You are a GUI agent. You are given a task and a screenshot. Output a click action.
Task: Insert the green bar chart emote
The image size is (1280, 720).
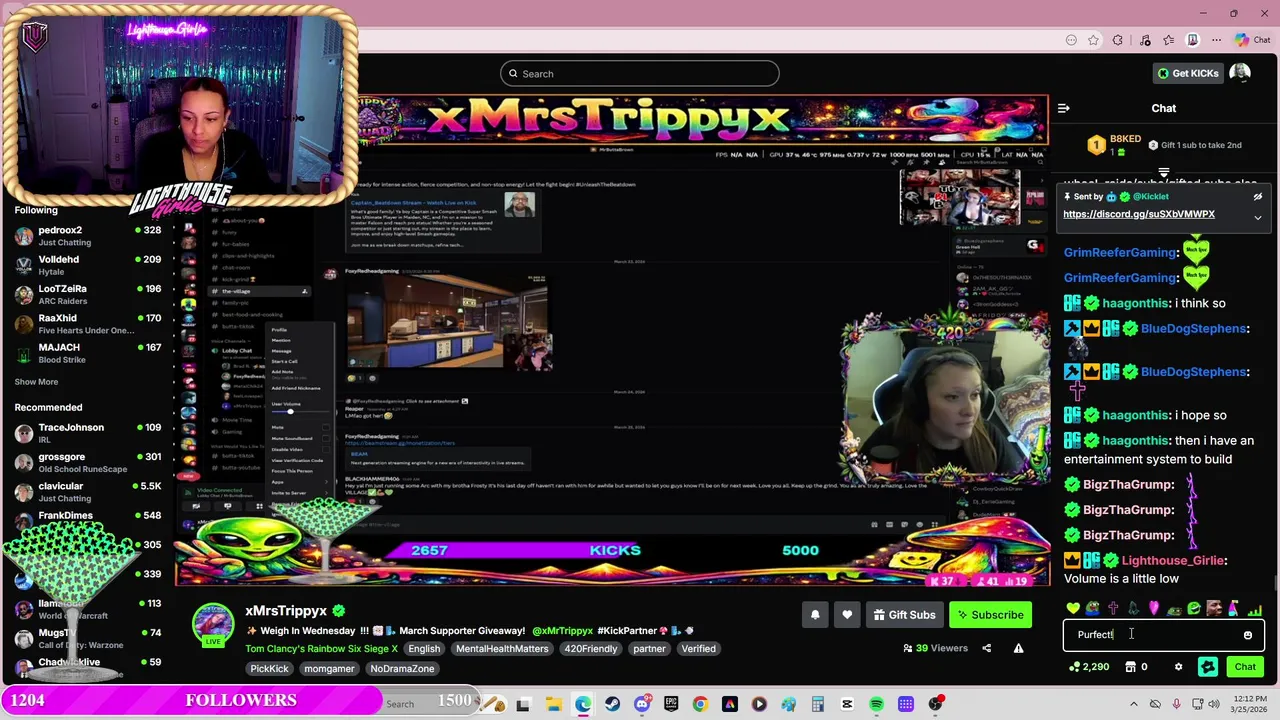(1254, 608)
